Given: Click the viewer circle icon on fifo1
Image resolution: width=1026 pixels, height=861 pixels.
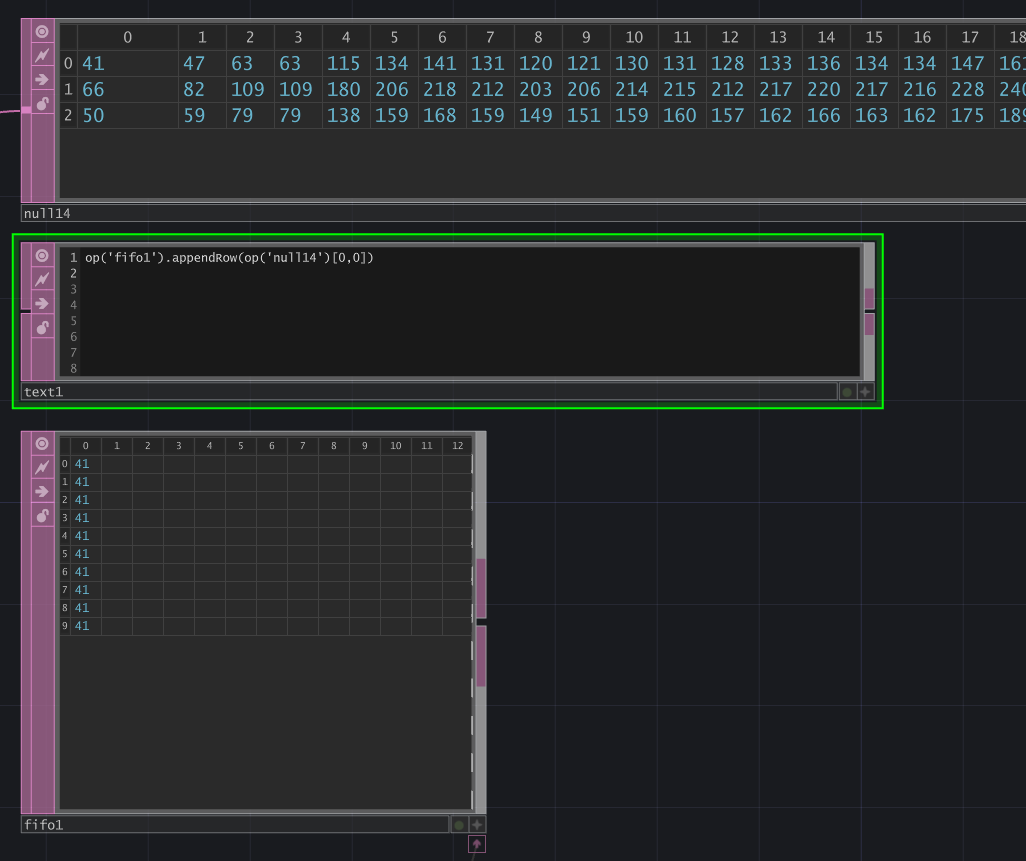Looking at the screenshot, I should (42, 443).
